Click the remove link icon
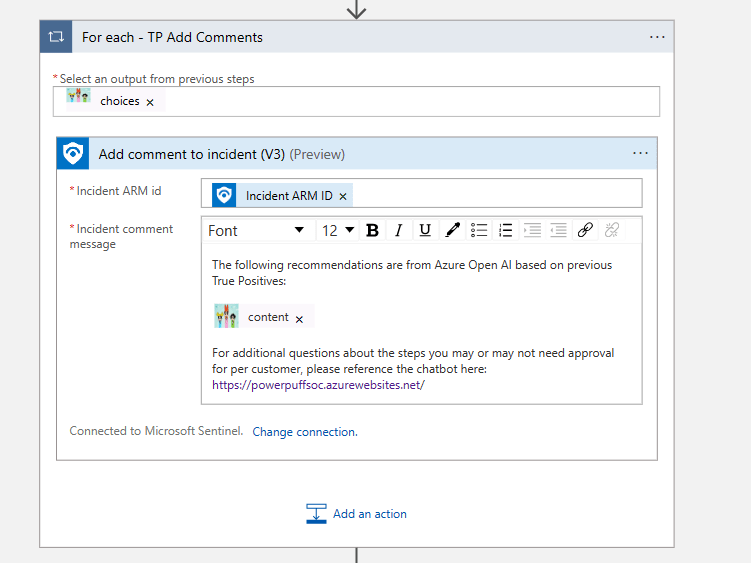Image resolution: width=751 pixels, height=563 pixels. click(x=612, y=230)
